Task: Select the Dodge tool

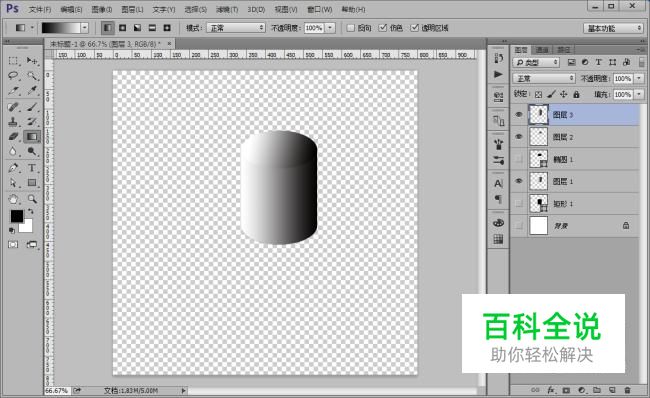Action: [32, 151]
